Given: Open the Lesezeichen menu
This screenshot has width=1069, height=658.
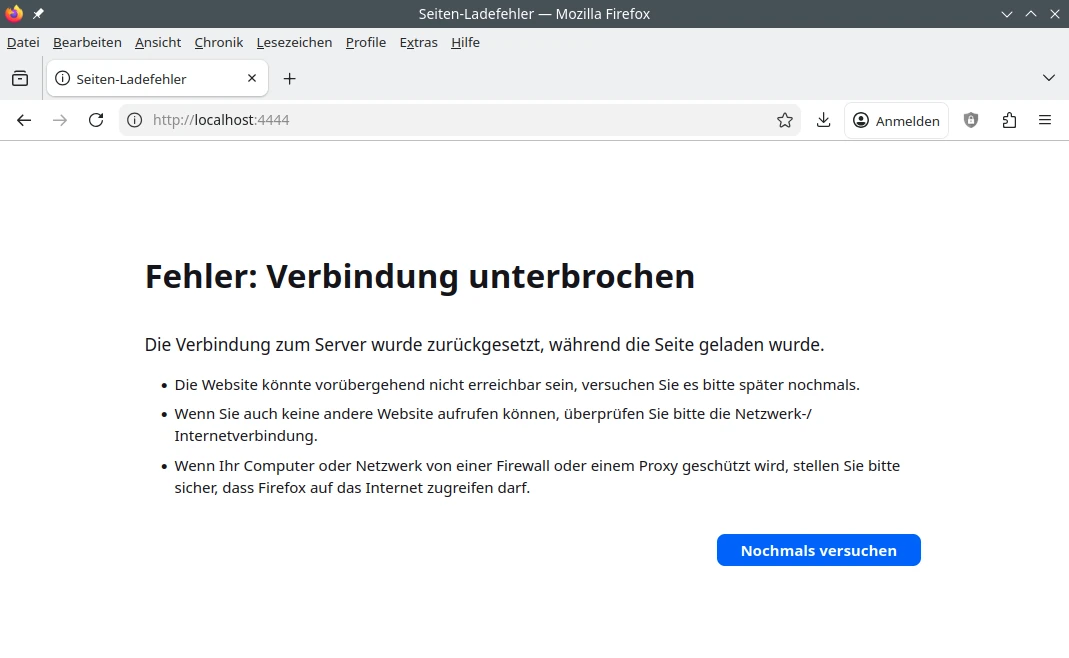Looking at the screenshot, I should (x=295, y=42).
